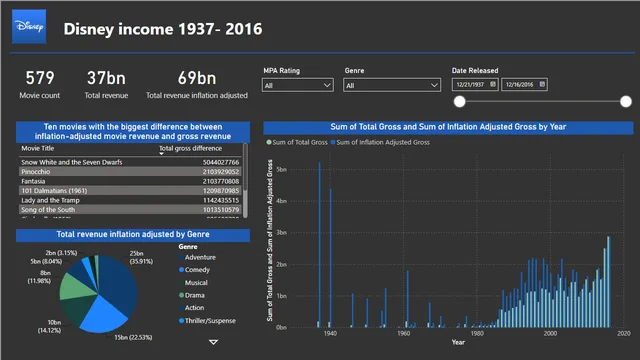Sort by Movie Title column header
Screen dimensions: 640x360
(x=38, y=149)
